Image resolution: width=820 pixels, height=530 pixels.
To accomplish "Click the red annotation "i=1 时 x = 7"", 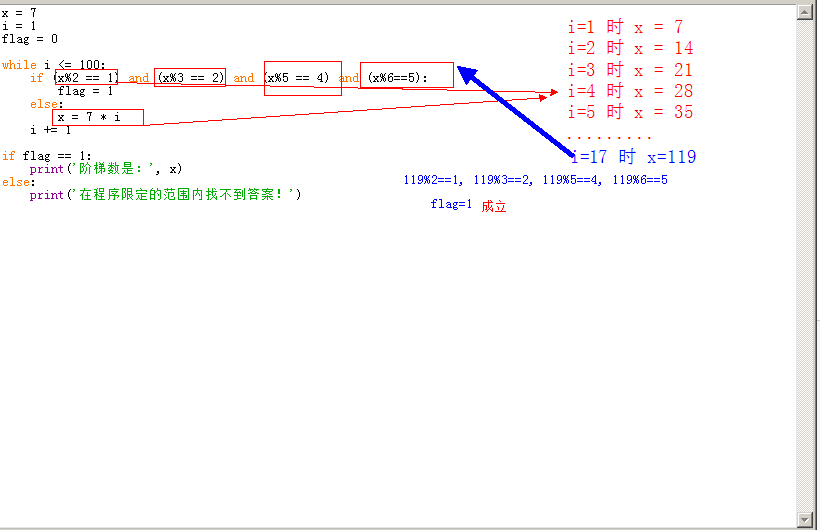I will [625, 27].
